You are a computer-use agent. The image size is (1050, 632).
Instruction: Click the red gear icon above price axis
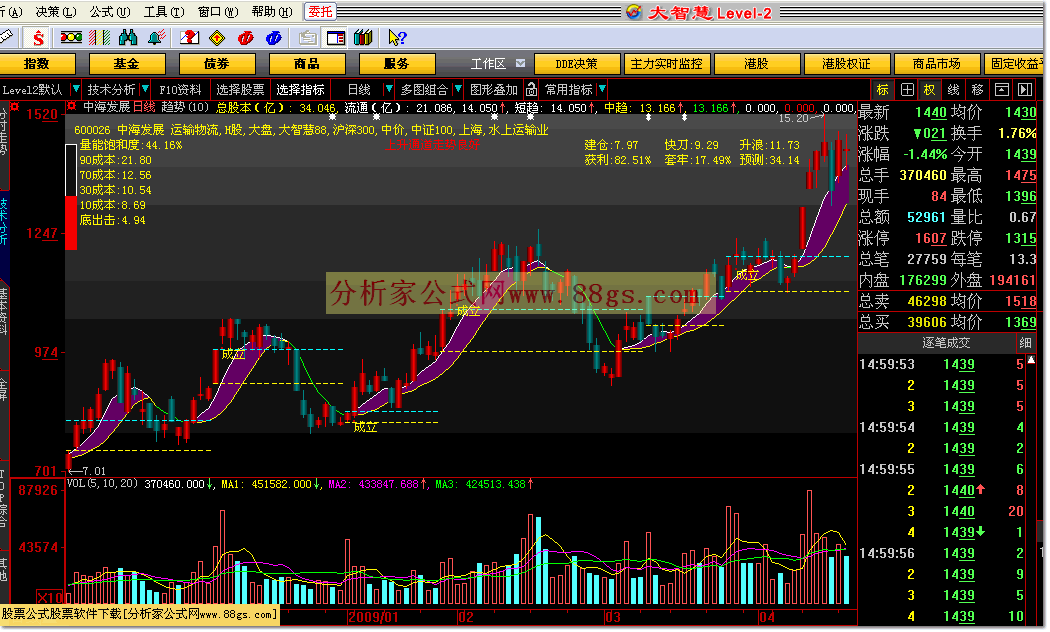15,106
